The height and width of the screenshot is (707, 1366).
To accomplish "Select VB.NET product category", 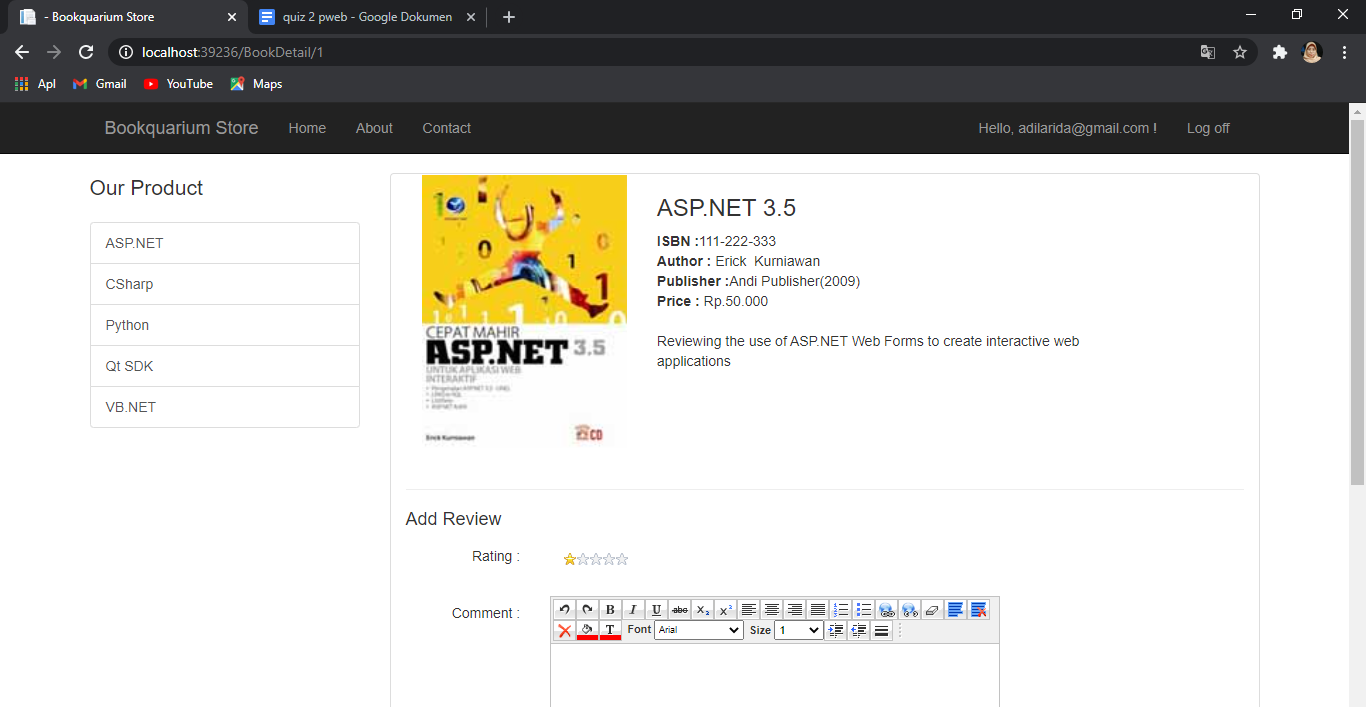I will (x=225, y=407).
